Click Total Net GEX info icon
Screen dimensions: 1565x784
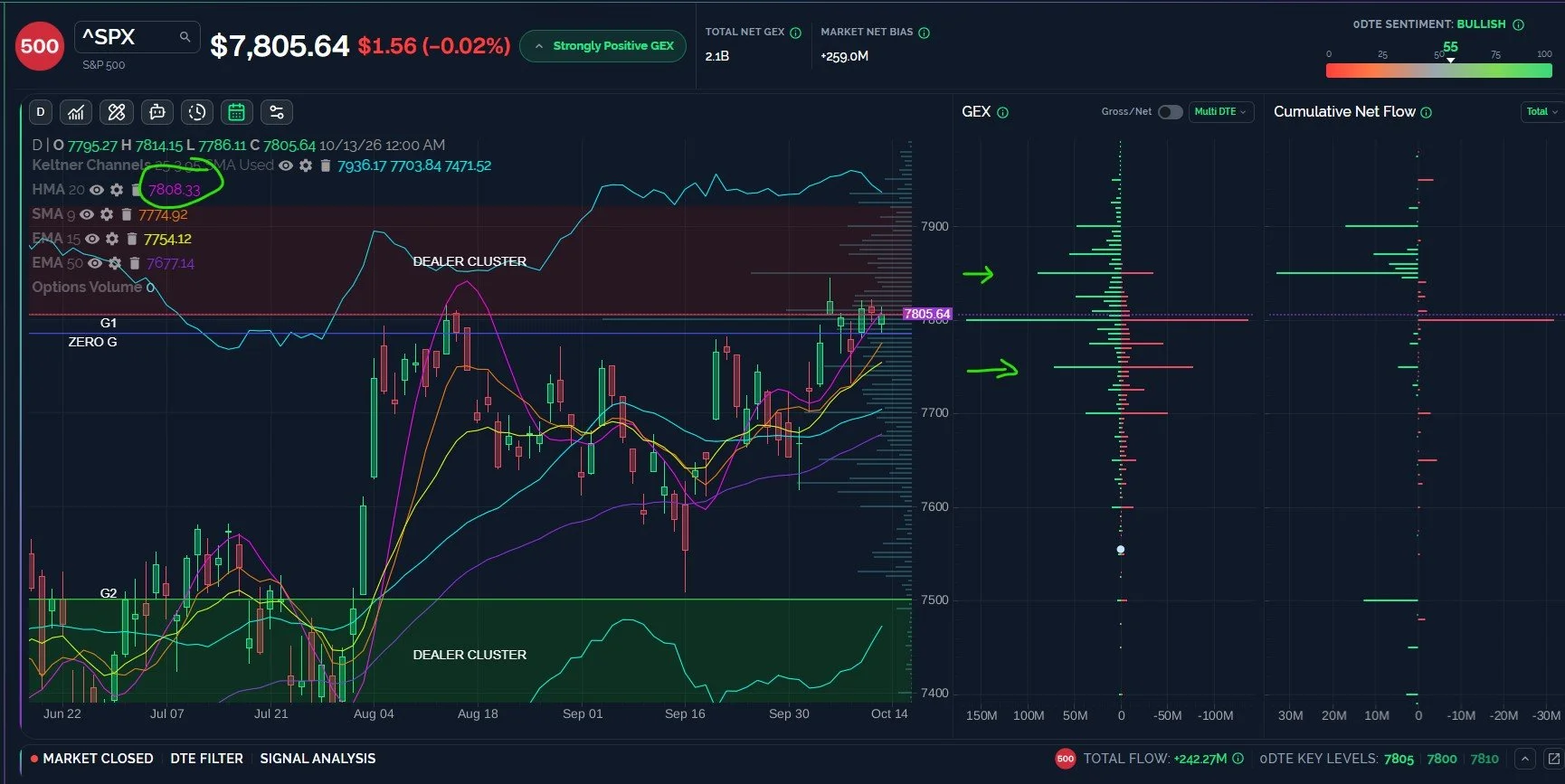coord(796,33)
